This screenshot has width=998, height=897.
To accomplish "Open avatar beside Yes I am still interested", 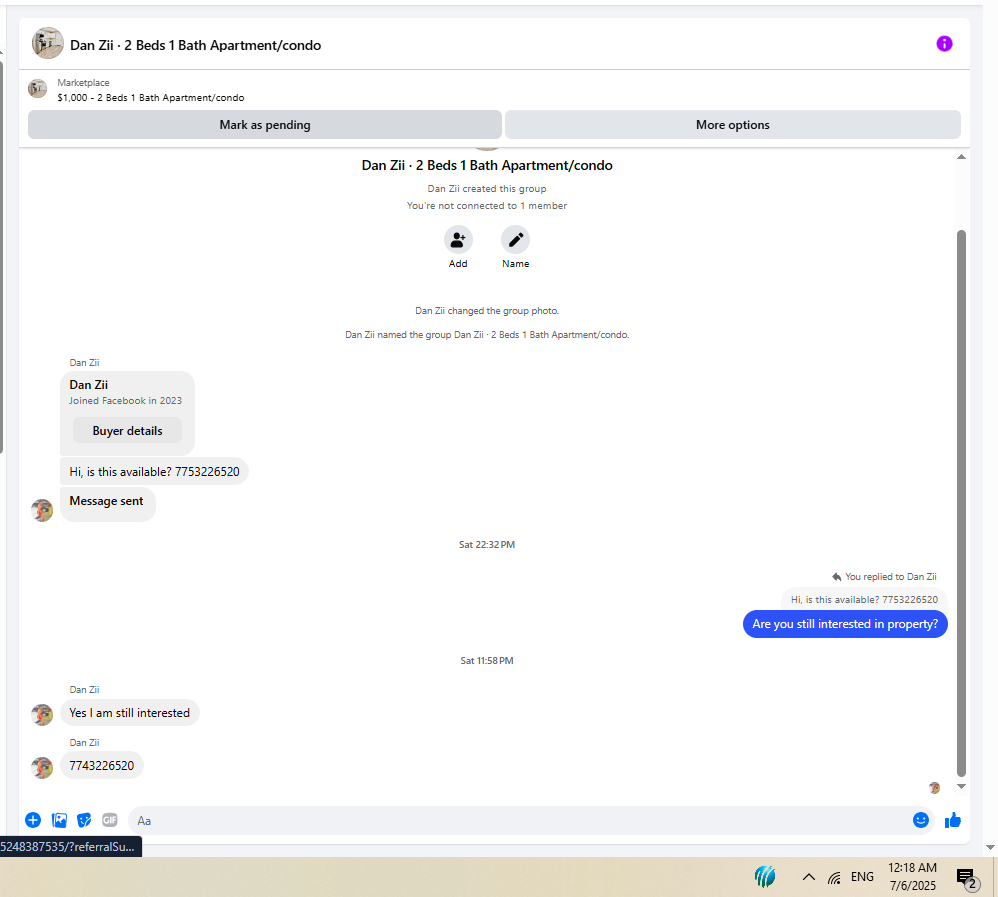I will click(x=42, y=714).
